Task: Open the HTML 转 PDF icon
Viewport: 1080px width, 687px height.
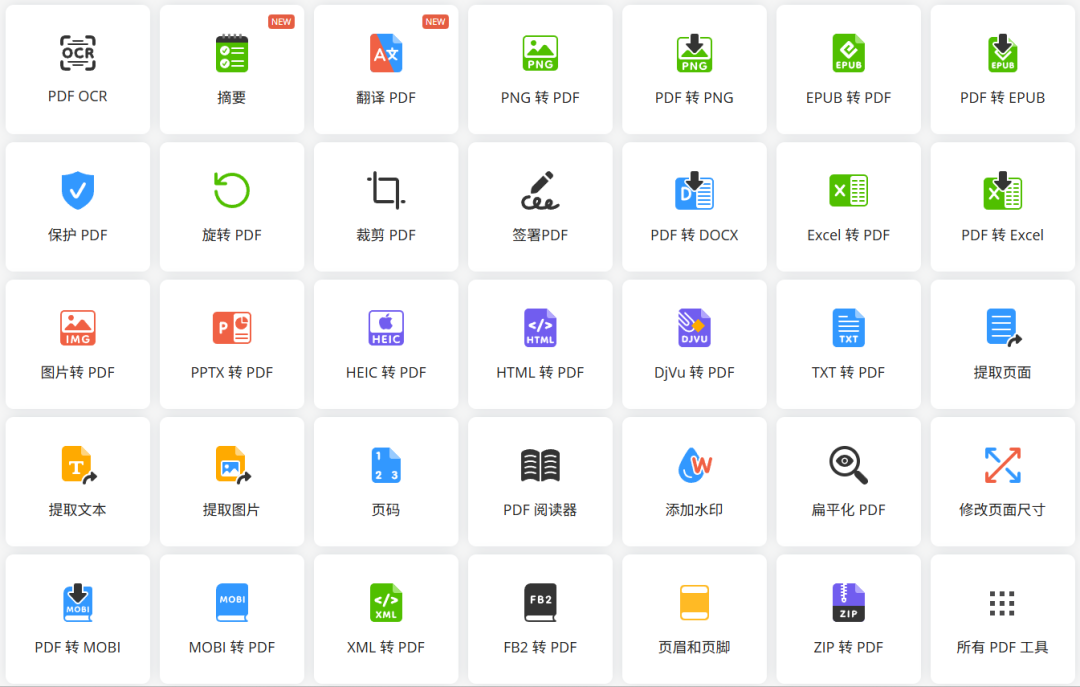Action: coord(540,327)
